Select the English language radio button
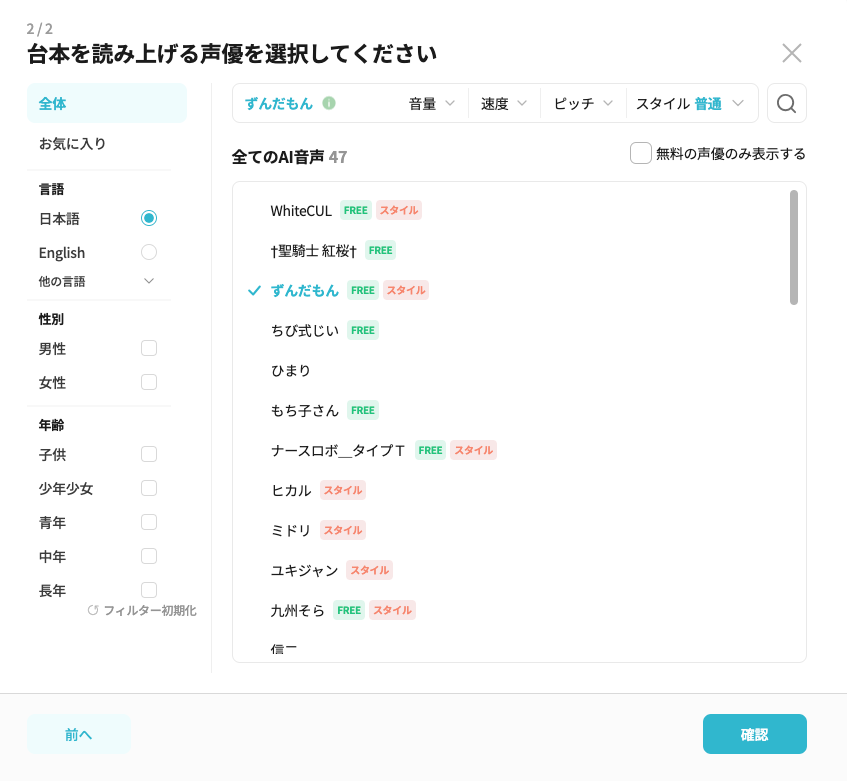Image resolution: width=847 pixels, height=781 pixels. 149,252
